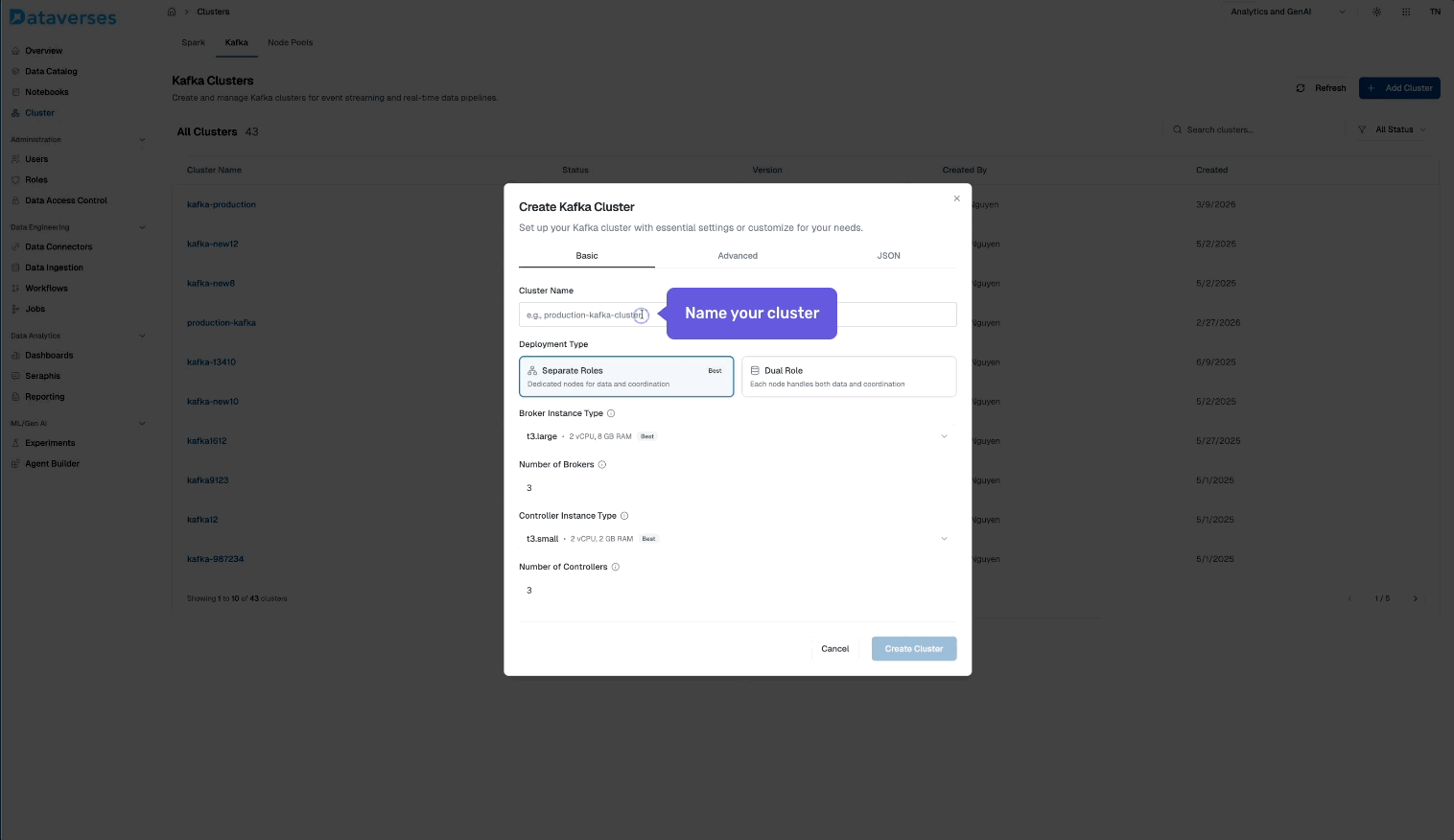Screen dimensions: 1454x840
Task: Select Dual Role deployment type
Action: pyautogui.click(x=849, y=377)
